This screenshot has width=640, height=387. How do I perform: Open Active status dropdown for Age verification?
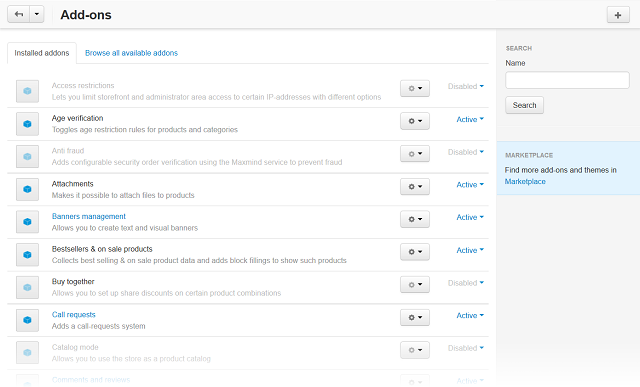pos(470,119)
